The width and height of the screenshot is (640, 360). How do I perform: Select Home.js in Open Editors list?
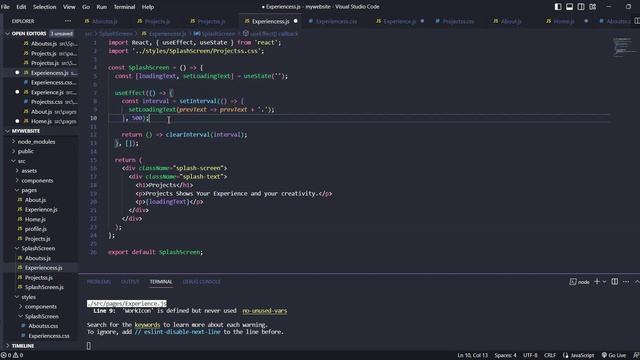tap(41, 121)
